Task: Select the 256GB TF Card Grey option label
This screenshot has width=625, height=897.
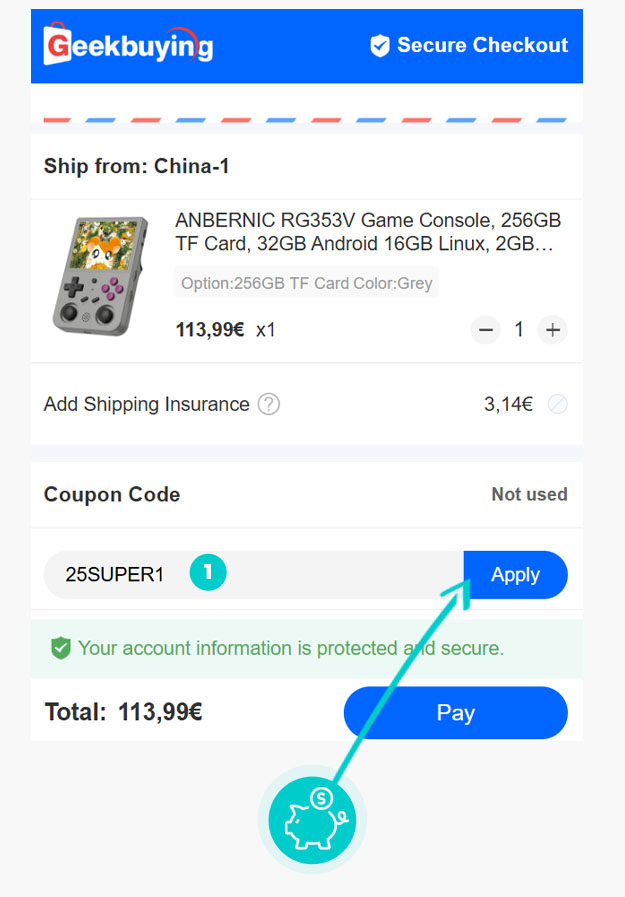Action: pos(306,283)
